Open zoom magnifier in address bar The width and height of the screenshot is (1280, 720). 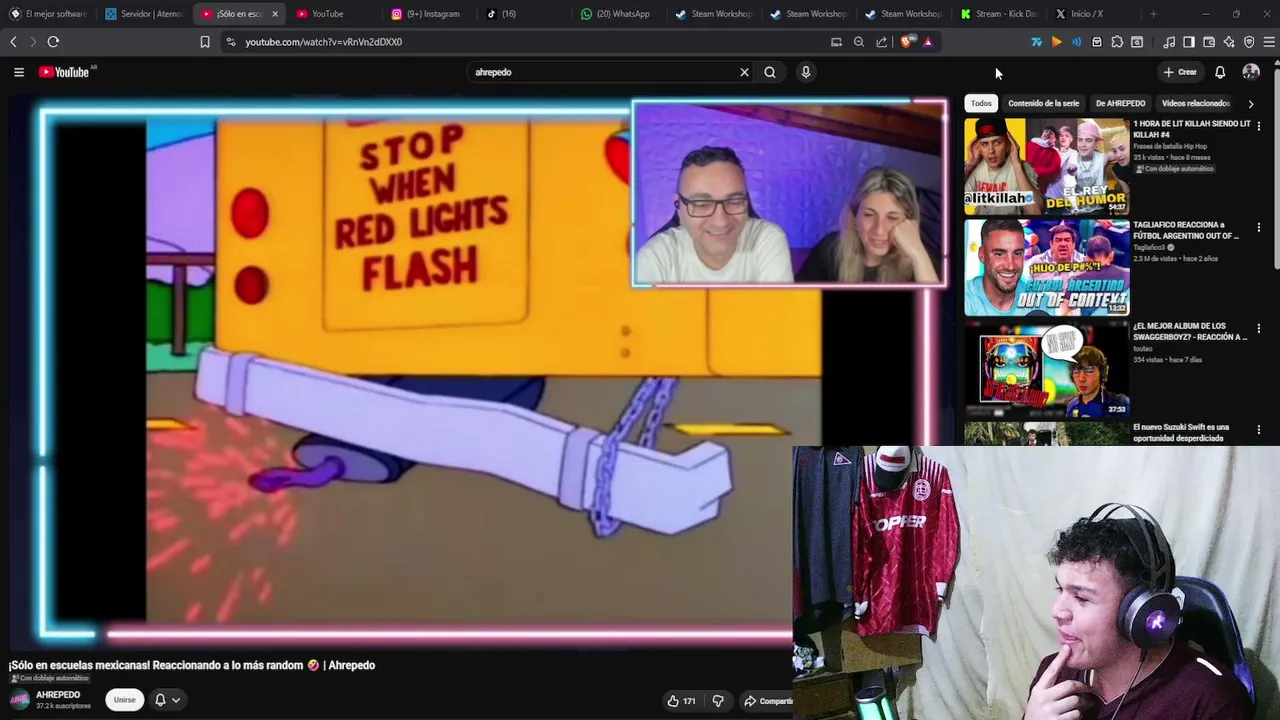click(859, 42)
